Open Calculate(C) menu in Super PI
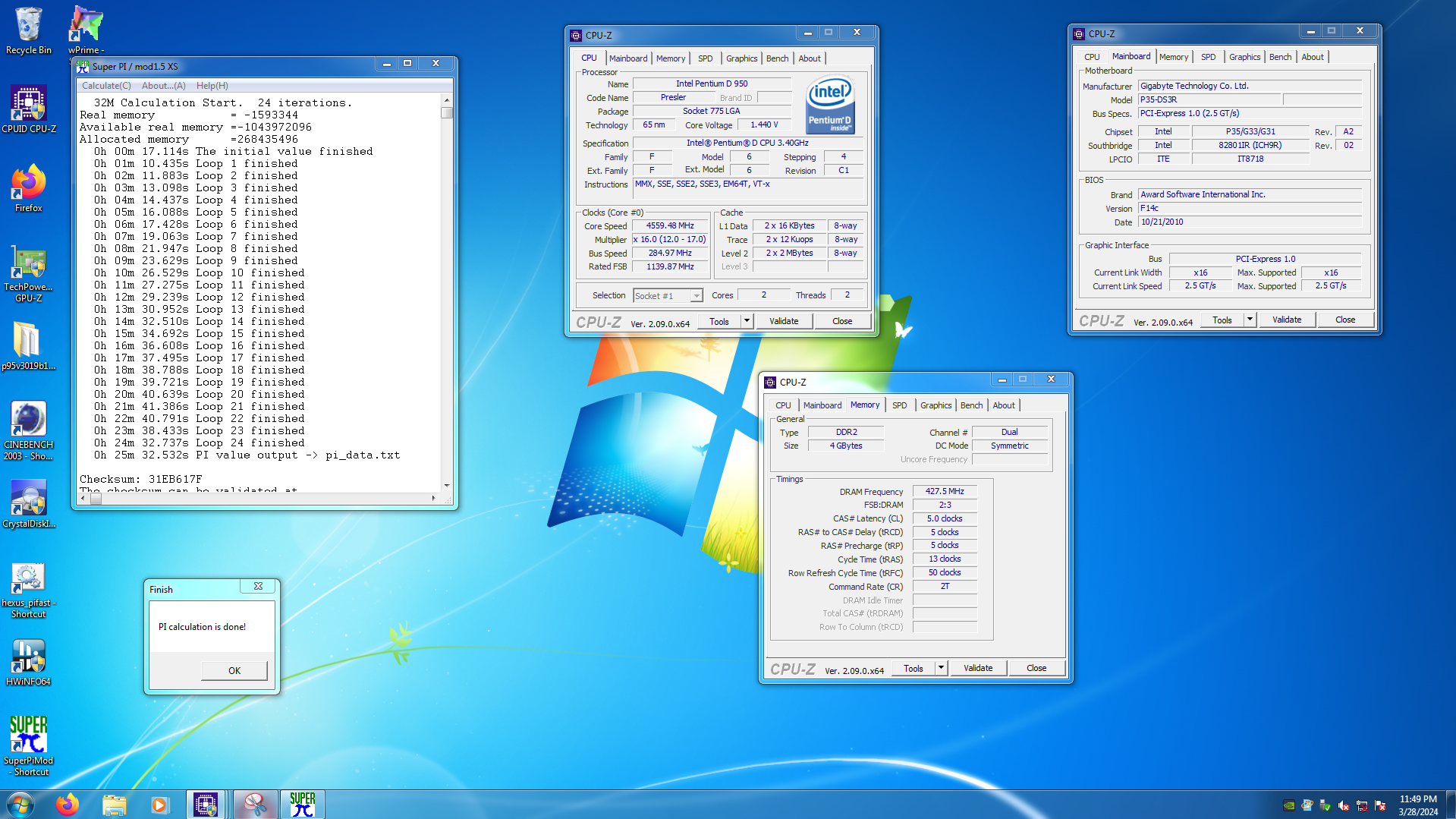This screenshot has width=1456, height=819. click(x=106, y=86)
